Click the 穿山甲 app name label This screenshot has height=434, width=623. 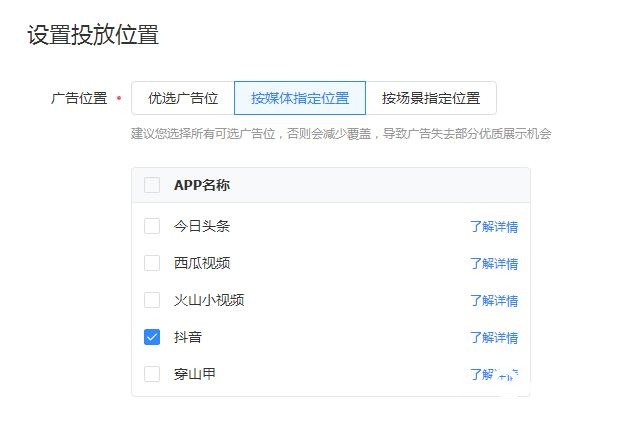pos(195,374)
